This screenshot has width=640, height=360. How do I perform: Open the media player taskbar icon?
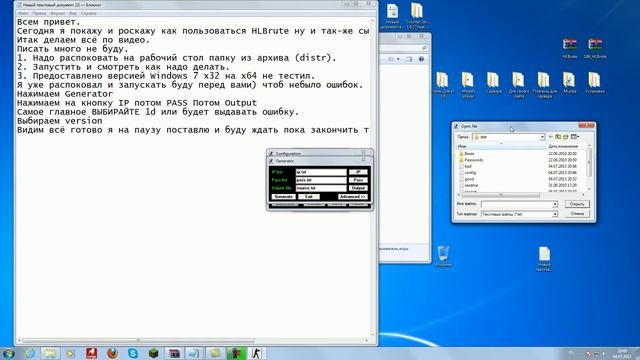pos(71,353)
